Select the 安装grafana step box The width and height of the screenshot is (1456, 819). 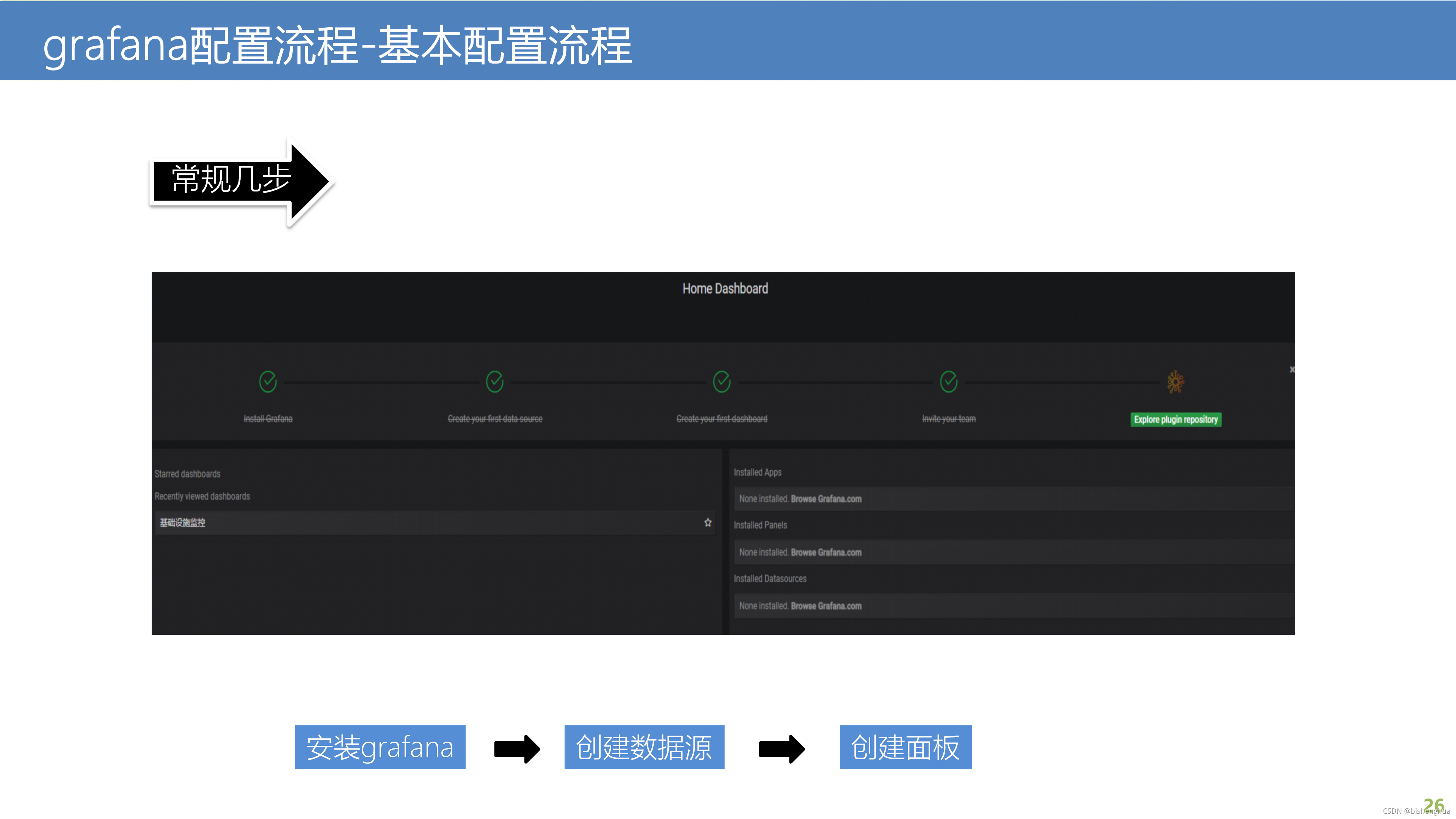(380, 747)
